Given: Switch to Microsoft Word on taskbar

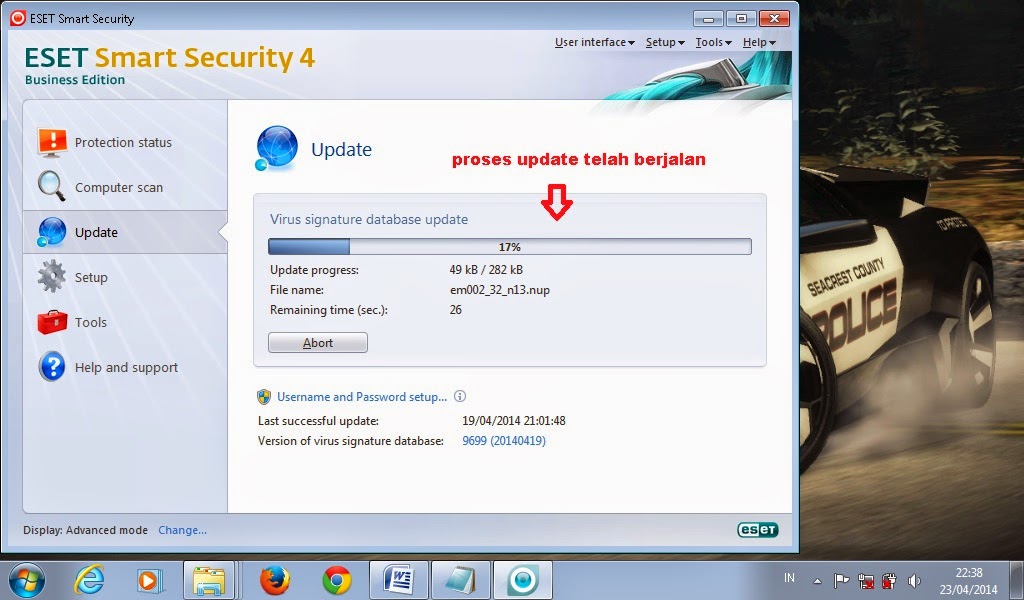Looking at the screenshot, I should tap(398, 580).
